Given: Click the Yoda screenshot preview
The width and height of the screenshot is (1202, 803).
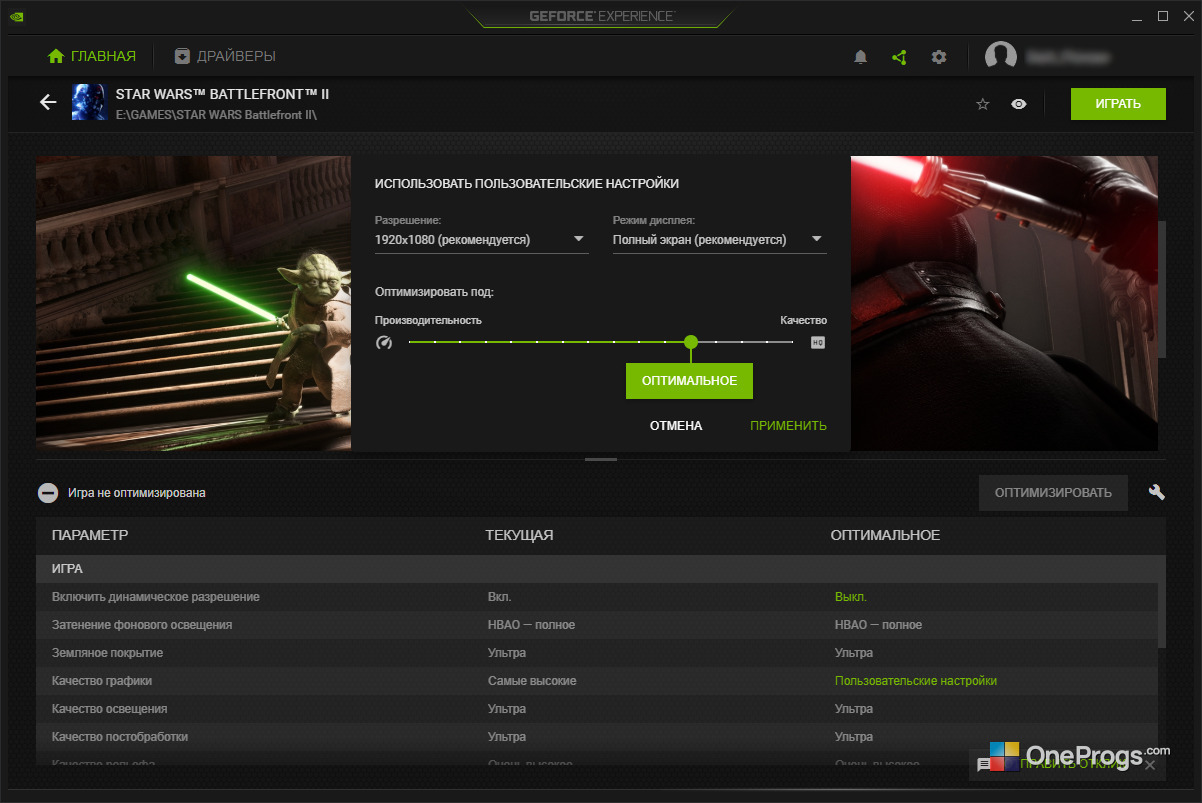Looking at the screenshot, I should tap(193, 303).
